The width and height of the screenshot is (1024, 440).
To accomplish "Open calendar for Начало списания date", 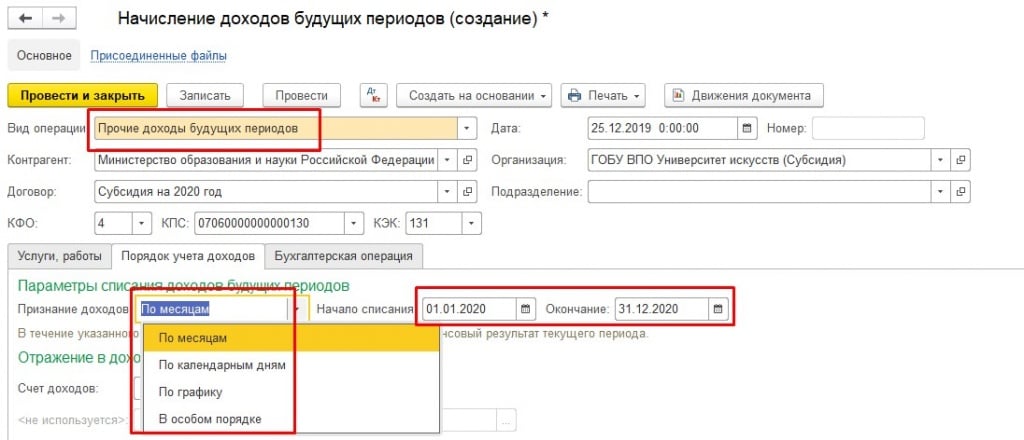I will pyautogui.click(x=524, y=309).
